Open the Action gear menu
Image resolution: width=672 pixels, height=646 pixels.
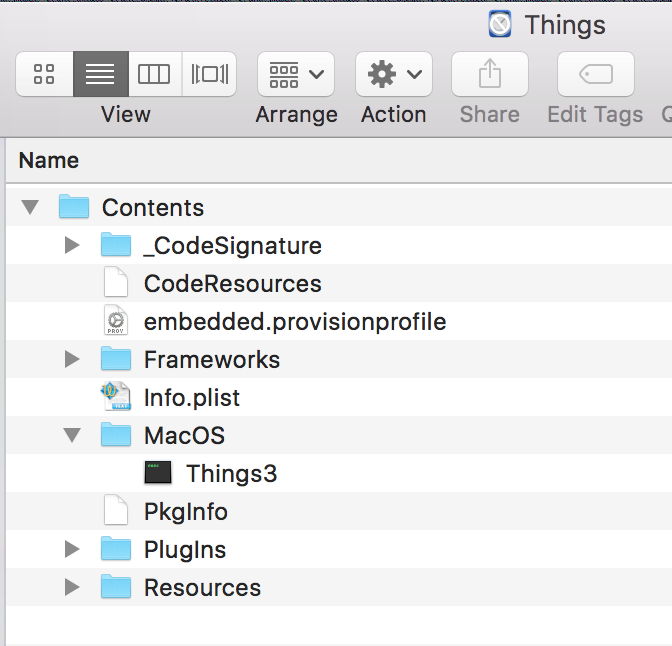pos(393,74)
